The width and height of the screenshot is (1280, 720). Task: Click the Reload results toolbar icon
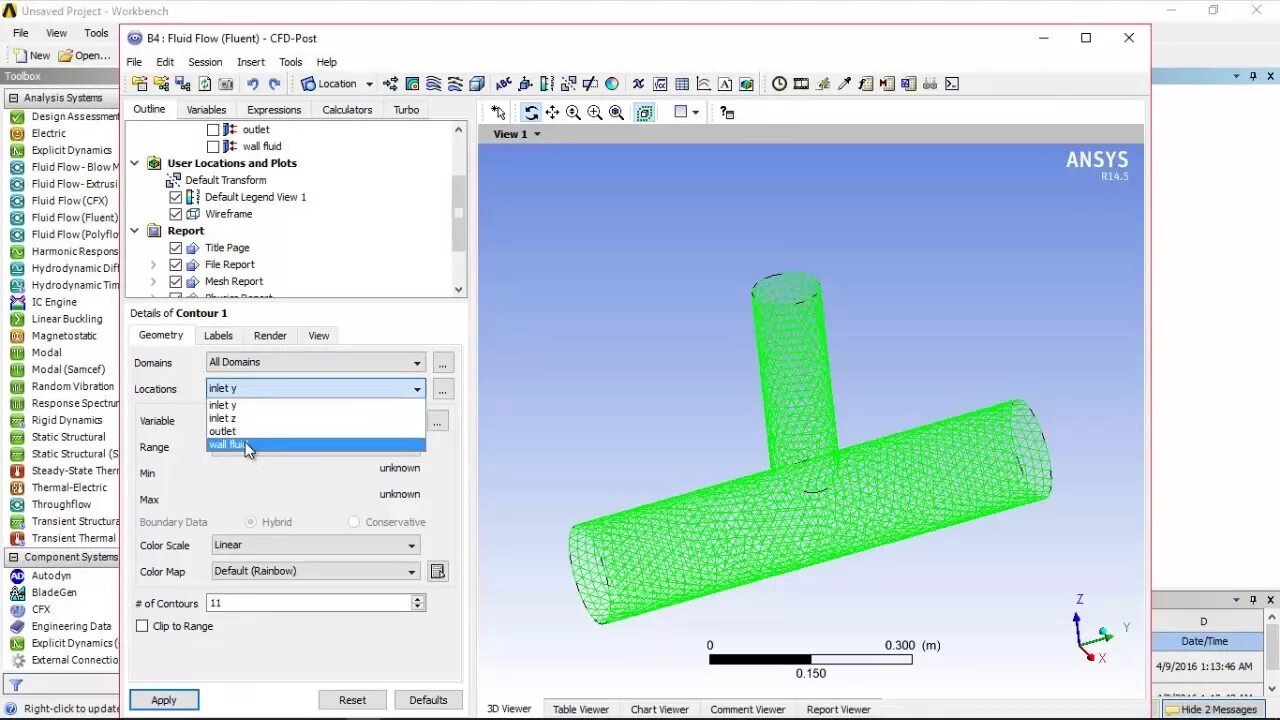pos(205,84)
